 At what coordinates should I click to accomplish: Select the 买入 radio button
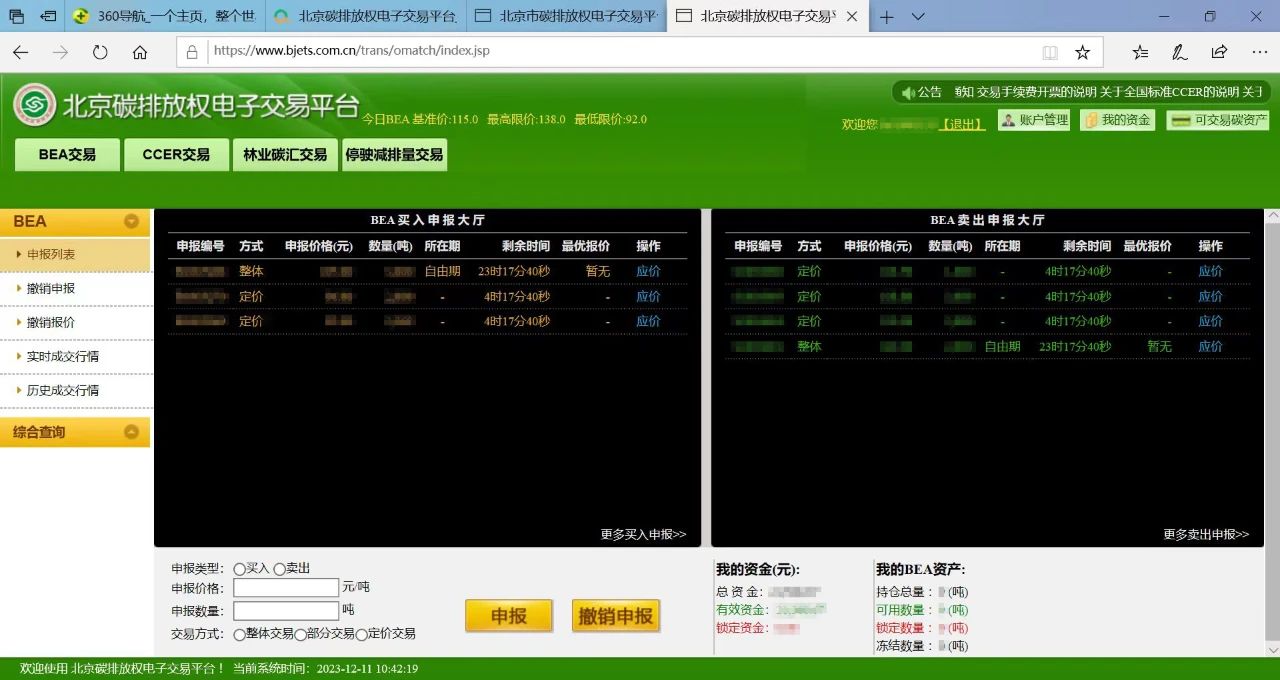240,569
